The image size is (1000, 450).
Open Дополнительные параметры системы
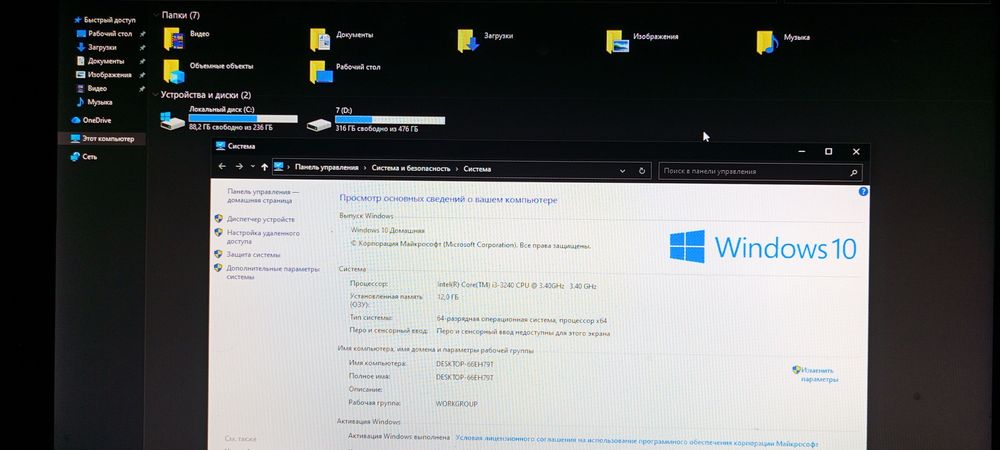click(273, 273)
